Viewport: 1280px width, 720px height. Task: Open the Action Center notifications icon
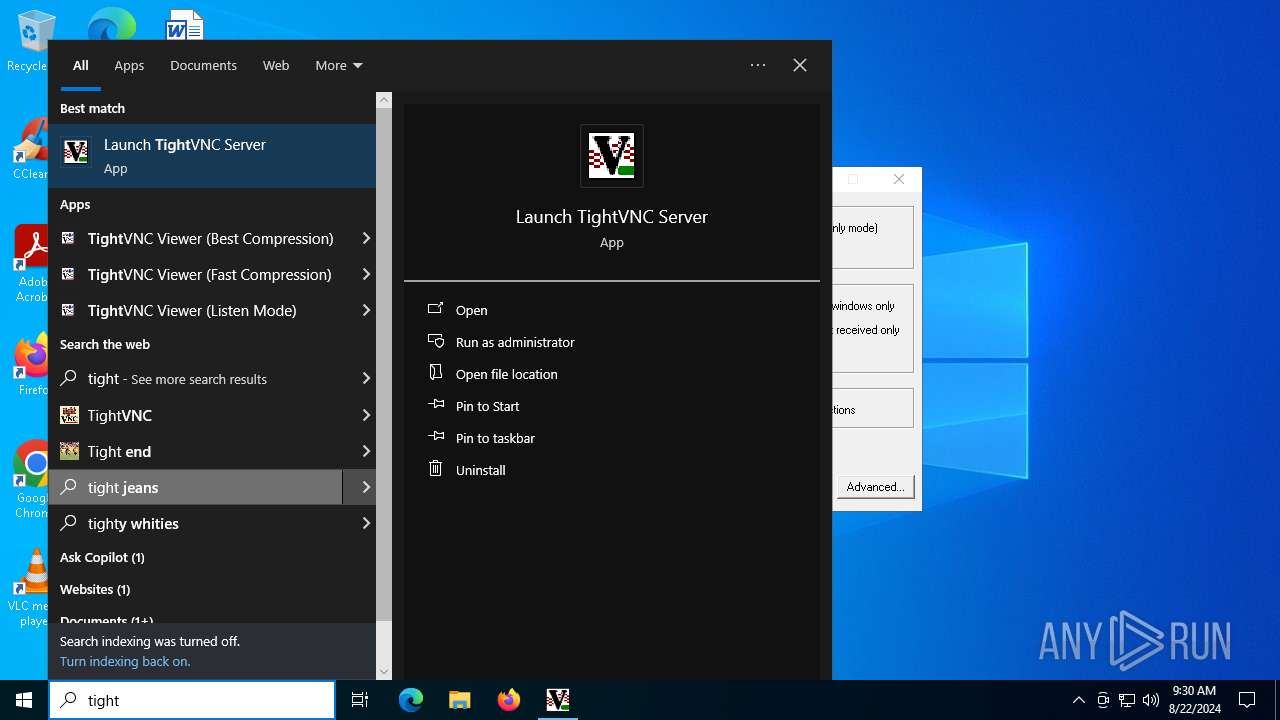click(x=1247, y=700)
